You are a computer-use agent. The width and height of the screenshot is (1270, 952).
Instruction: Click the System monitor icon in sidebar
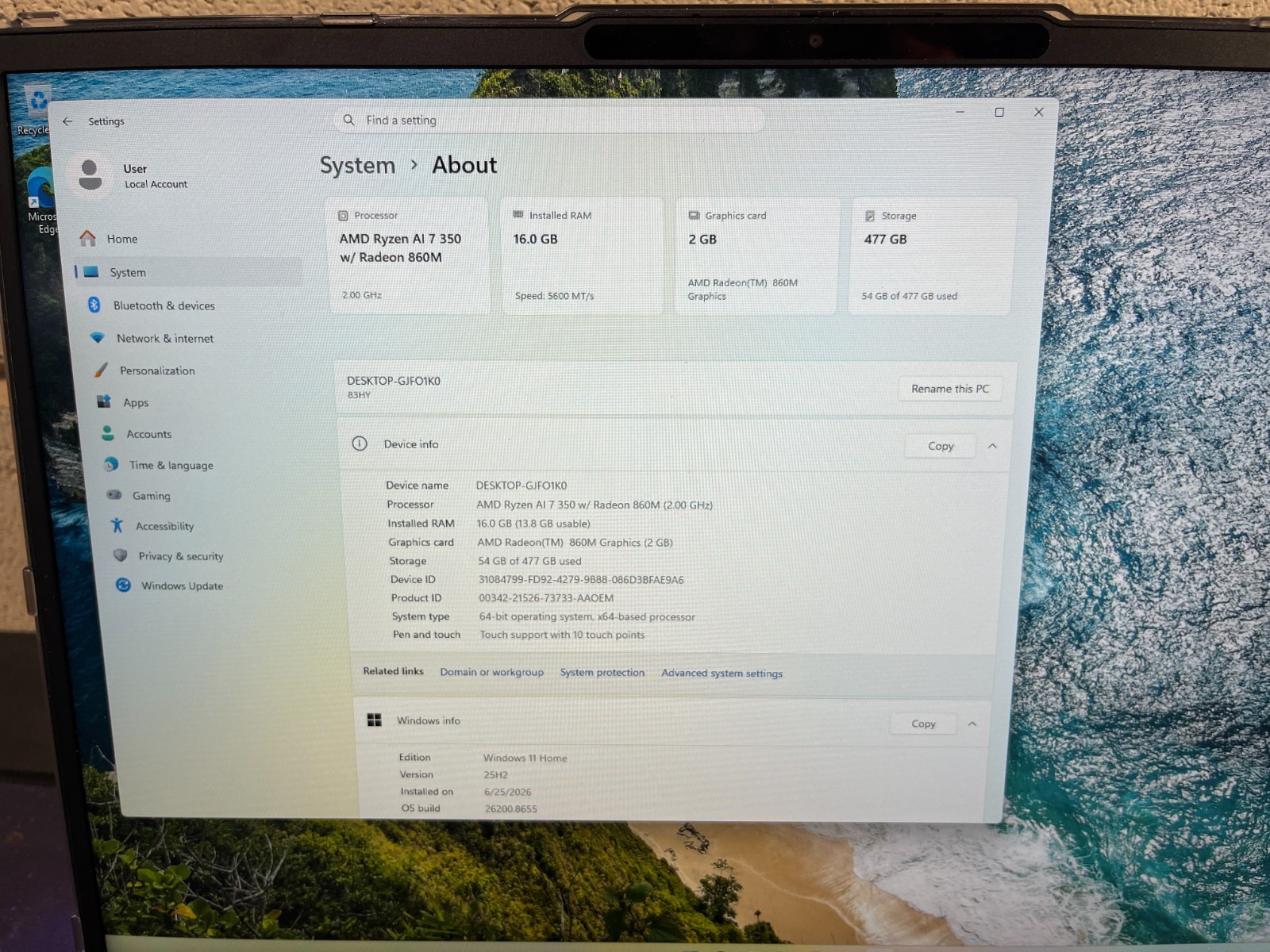tap(91, 272)
